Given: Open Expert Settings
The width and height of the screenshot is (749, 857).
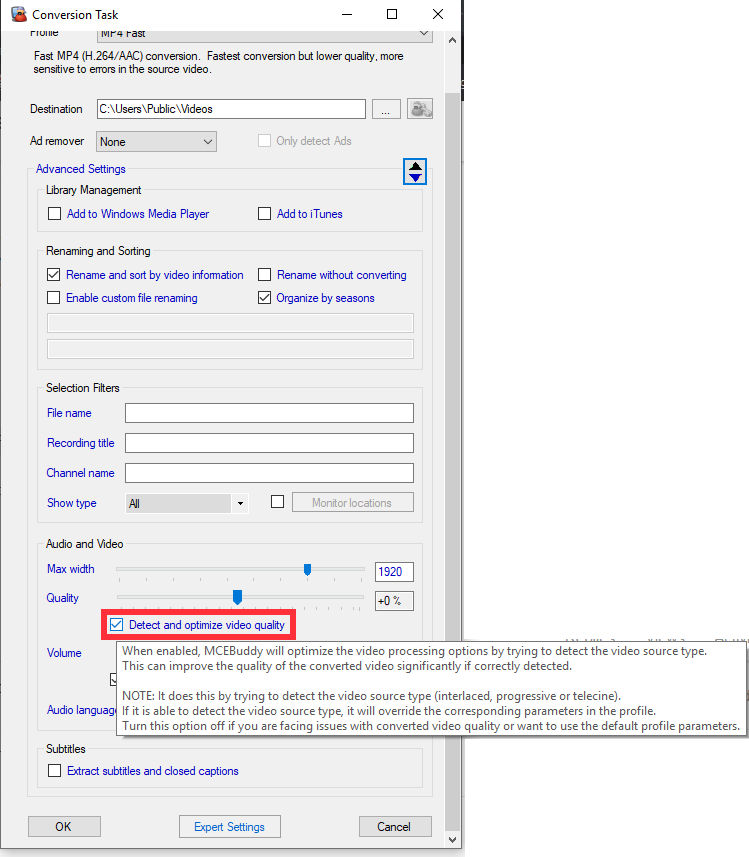Looking at the screenshot, I should point(230,827).
